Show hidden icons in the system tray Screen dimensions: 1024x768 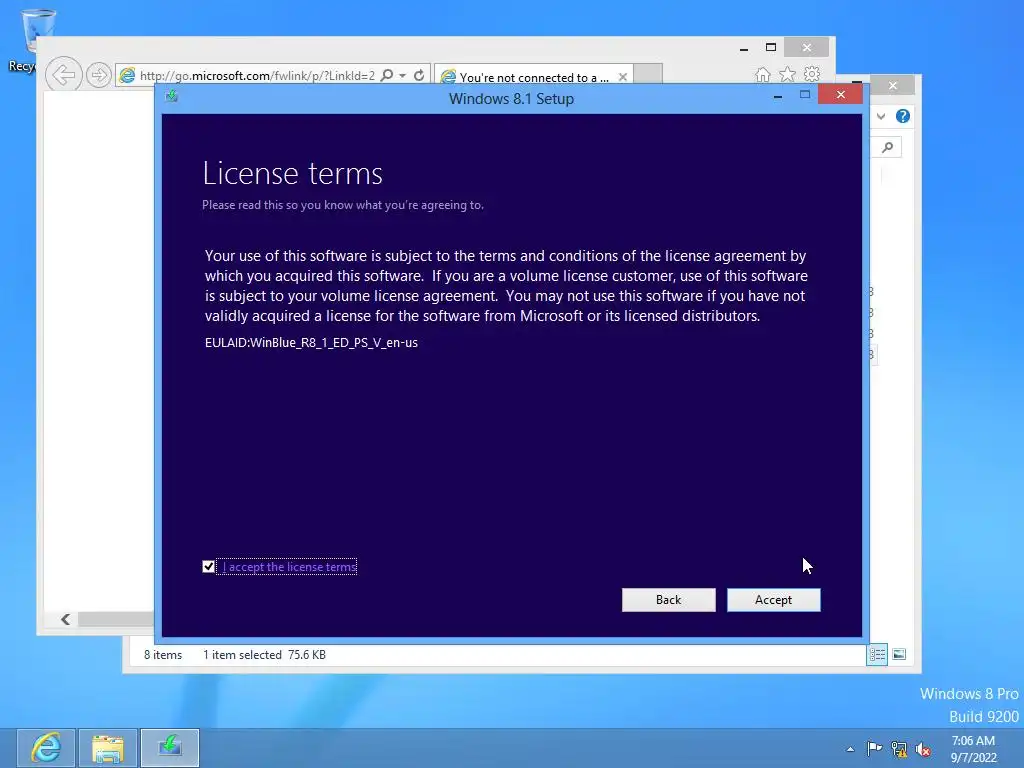click(x=850, y=749)
